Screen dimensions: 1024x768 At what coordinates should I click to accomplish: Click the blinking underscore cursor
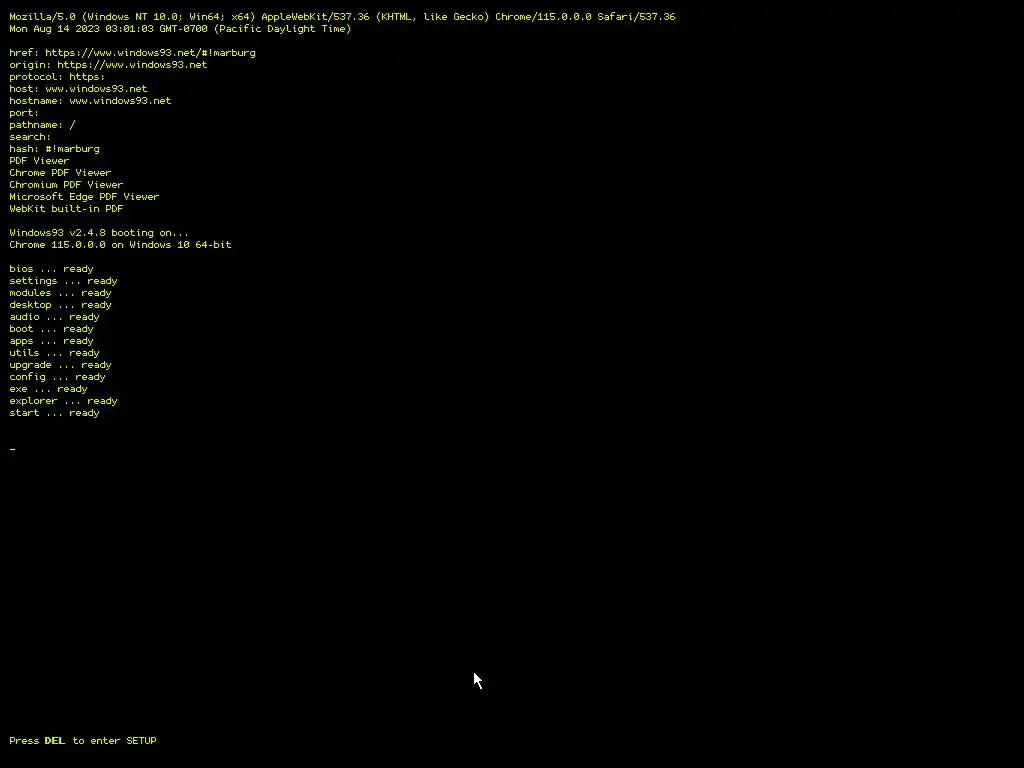click(x=12, y=449)
